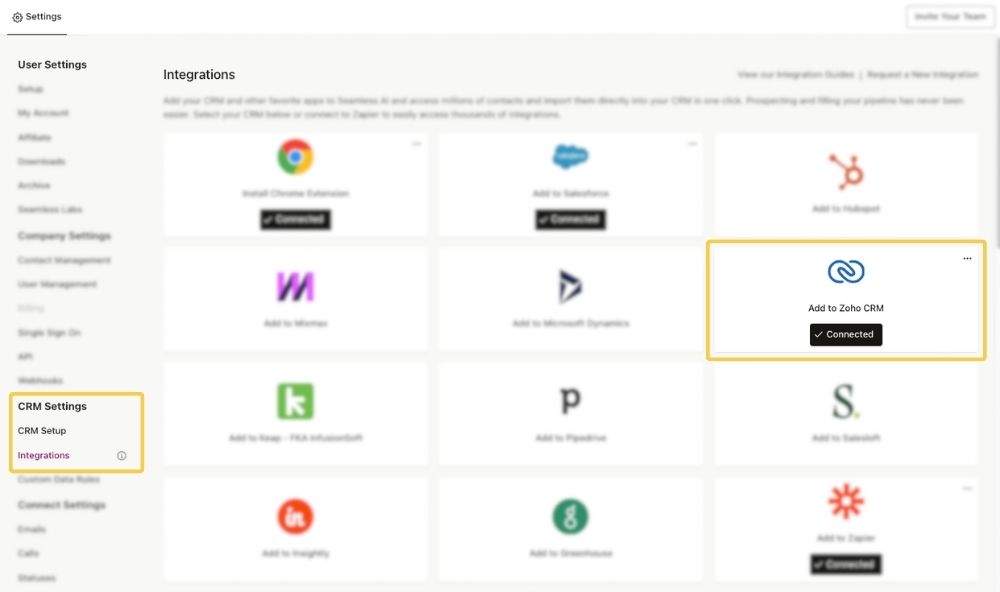Viewport: 1000px width, 592px height.
Task: Click Connected button under Chrome Extension
Action: point(295,219)
